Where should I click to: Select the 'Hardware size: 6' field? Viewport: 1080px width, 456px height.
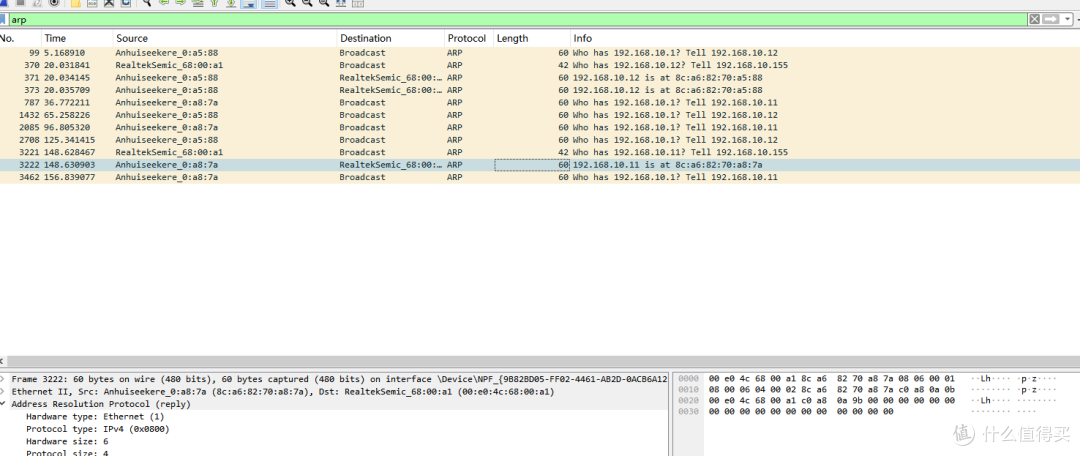[67, 442]
